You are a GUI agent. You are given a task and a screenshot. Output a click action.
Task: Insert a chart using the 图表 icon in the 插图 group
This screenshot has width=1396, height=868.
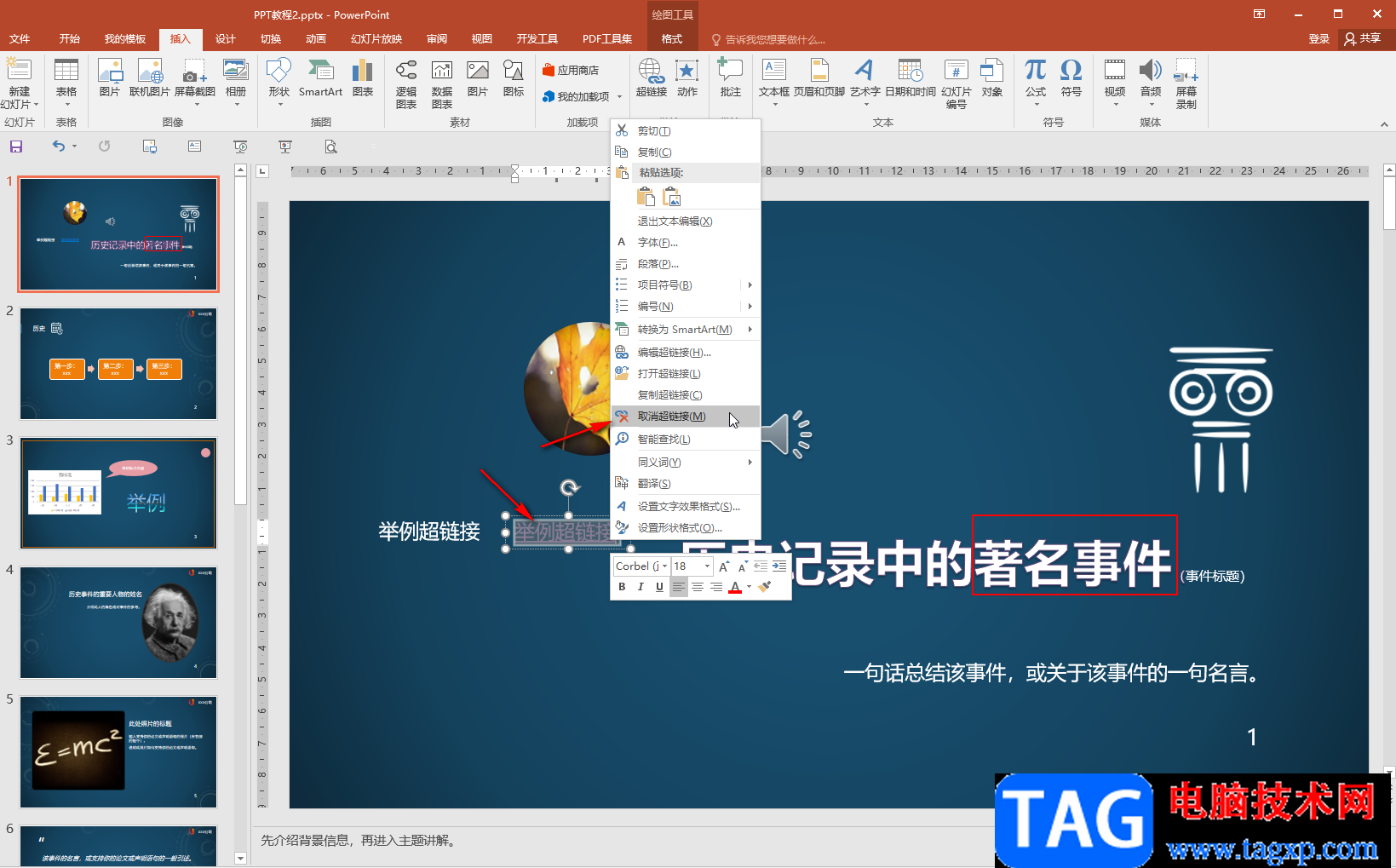point(363,78)
